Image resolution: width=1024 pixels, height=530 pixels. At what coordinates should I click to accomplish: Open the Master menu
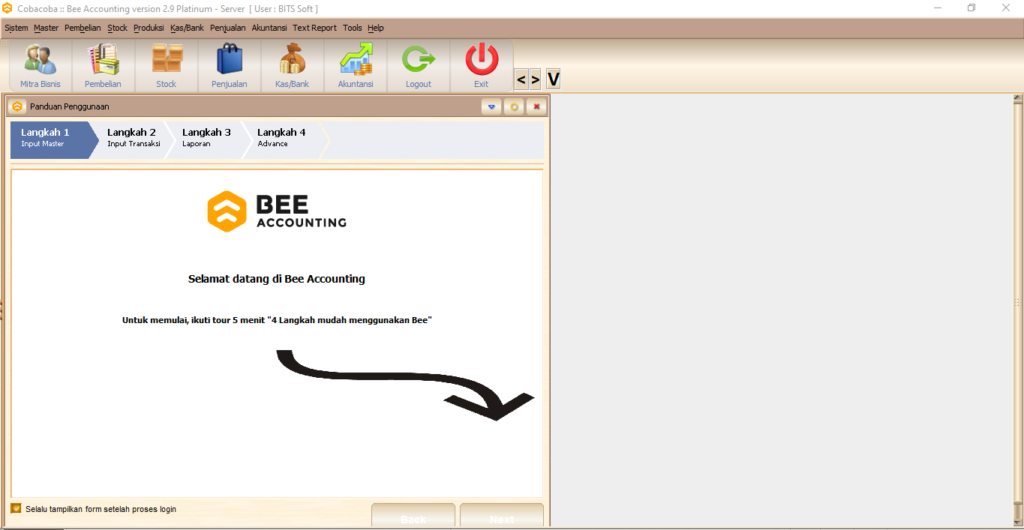46,28
